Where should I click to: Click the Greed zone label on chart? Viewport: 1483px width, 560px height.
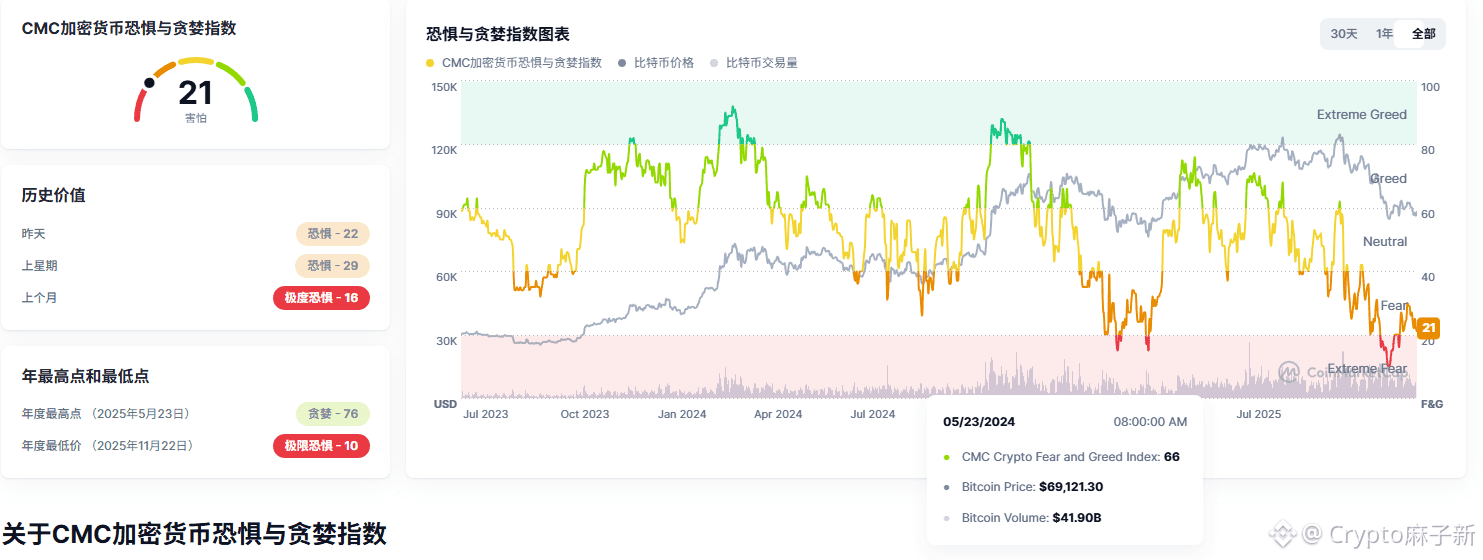click(1388, 179)
